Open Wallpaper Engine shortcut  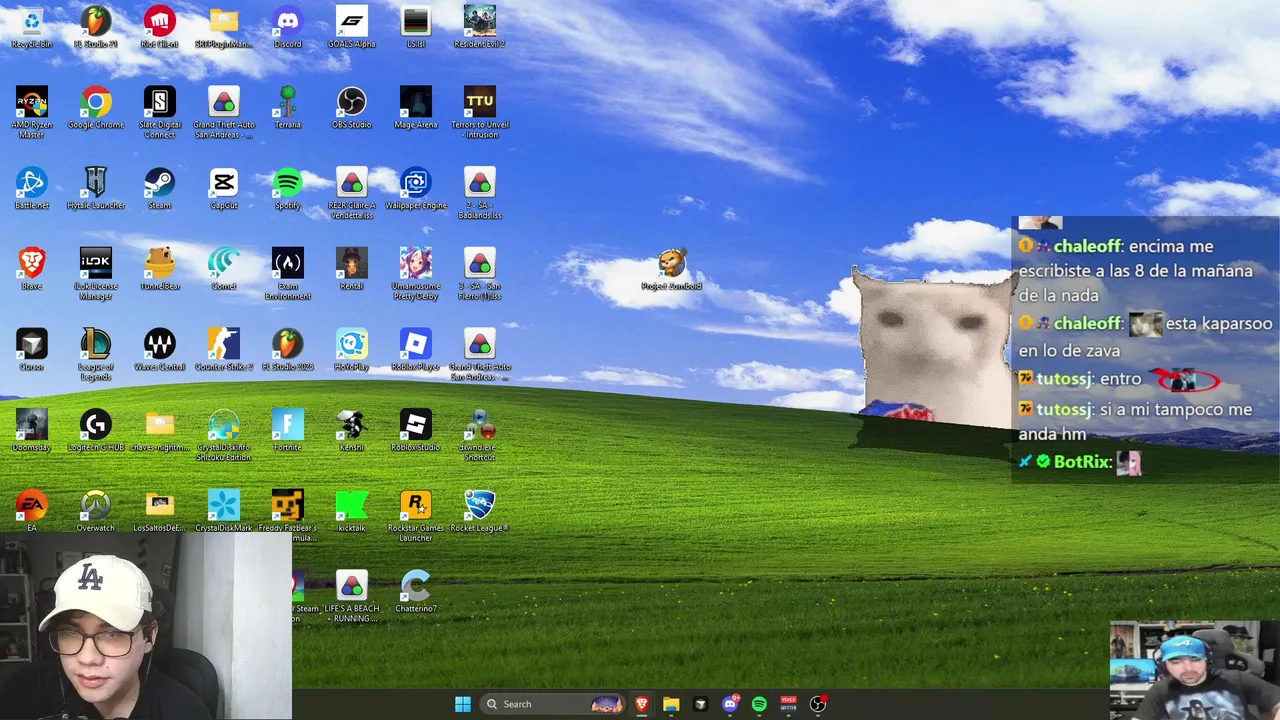click(416, 188)
